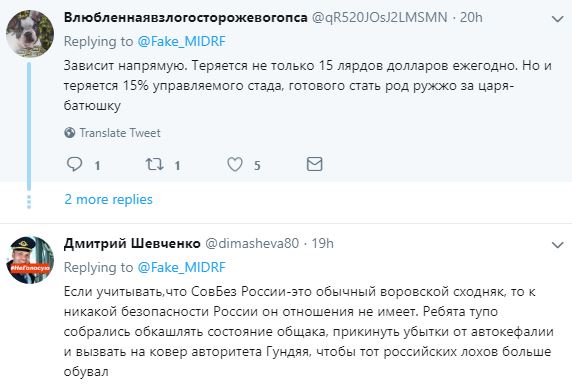Click the globe icon beside Translate Tweet
This screenshot has width=572, height=389.
point(70,132)
